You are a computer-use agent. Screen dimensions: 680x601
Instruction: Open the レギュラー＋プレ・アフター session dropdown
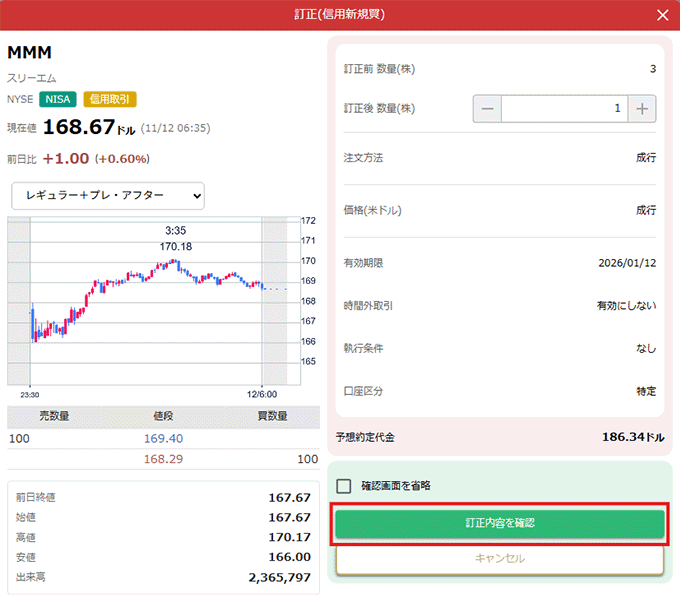click(x=107, y=195)
